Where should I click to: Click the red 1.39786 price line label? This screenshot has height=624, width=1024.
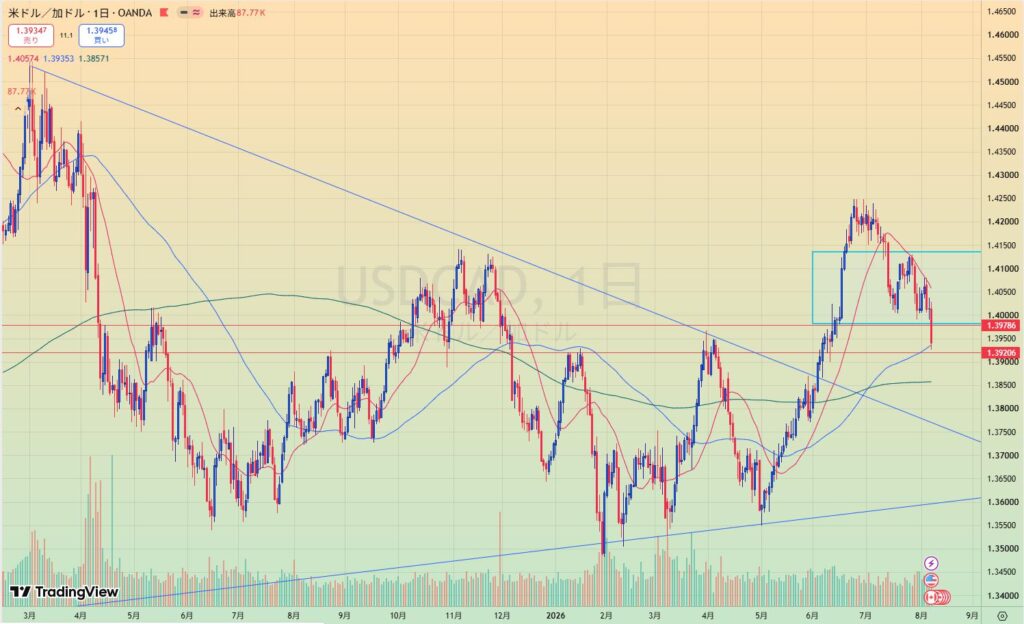[1000, 325]
